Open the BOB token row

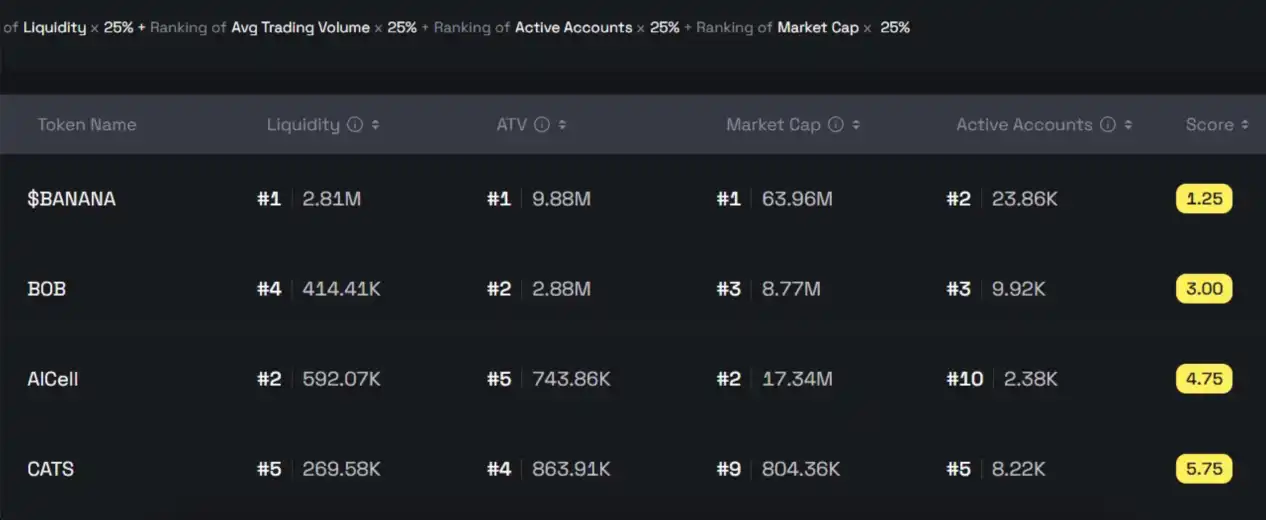point(46,289)
